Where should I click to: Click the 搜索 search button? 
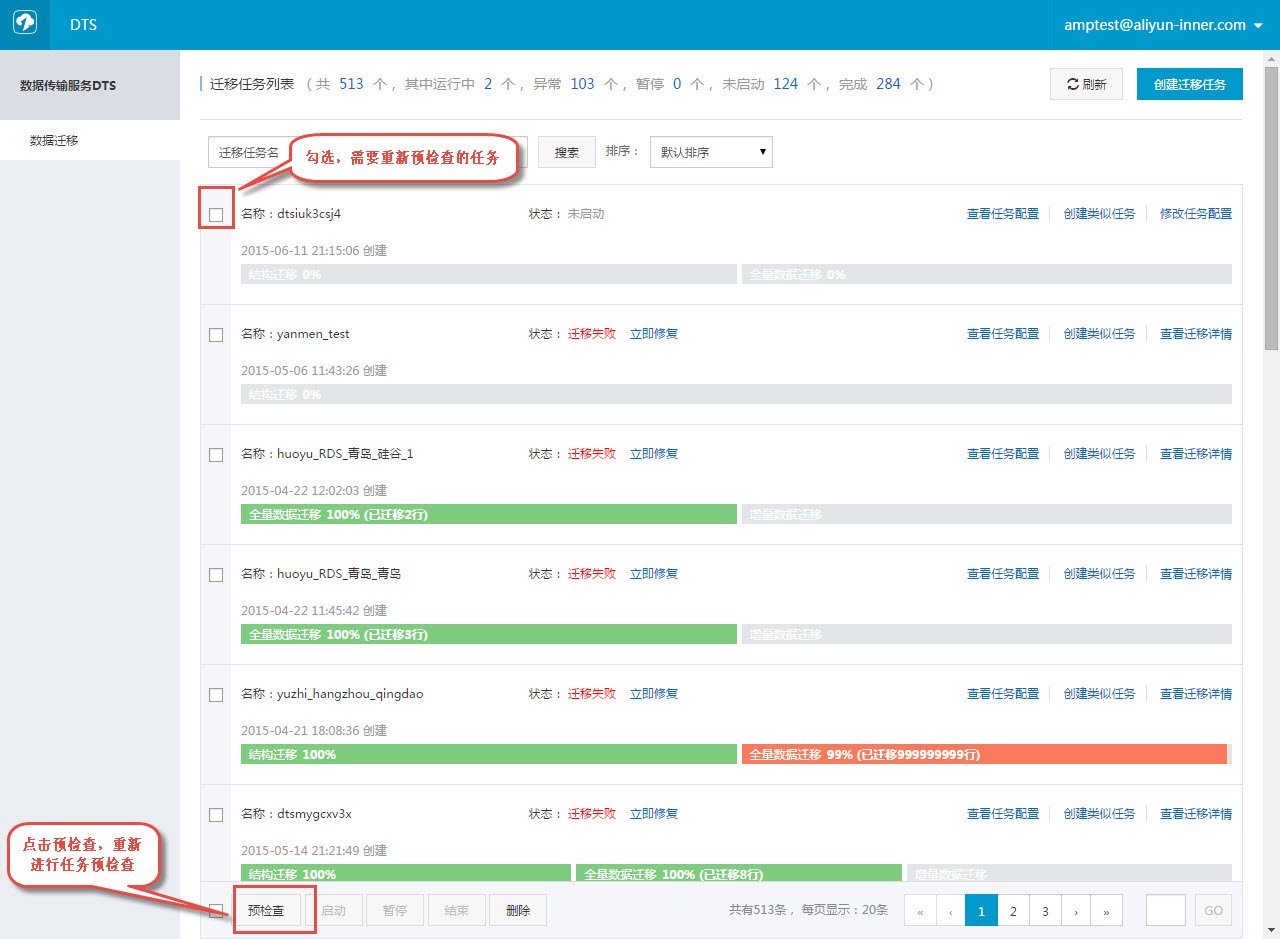pos(567,152)
